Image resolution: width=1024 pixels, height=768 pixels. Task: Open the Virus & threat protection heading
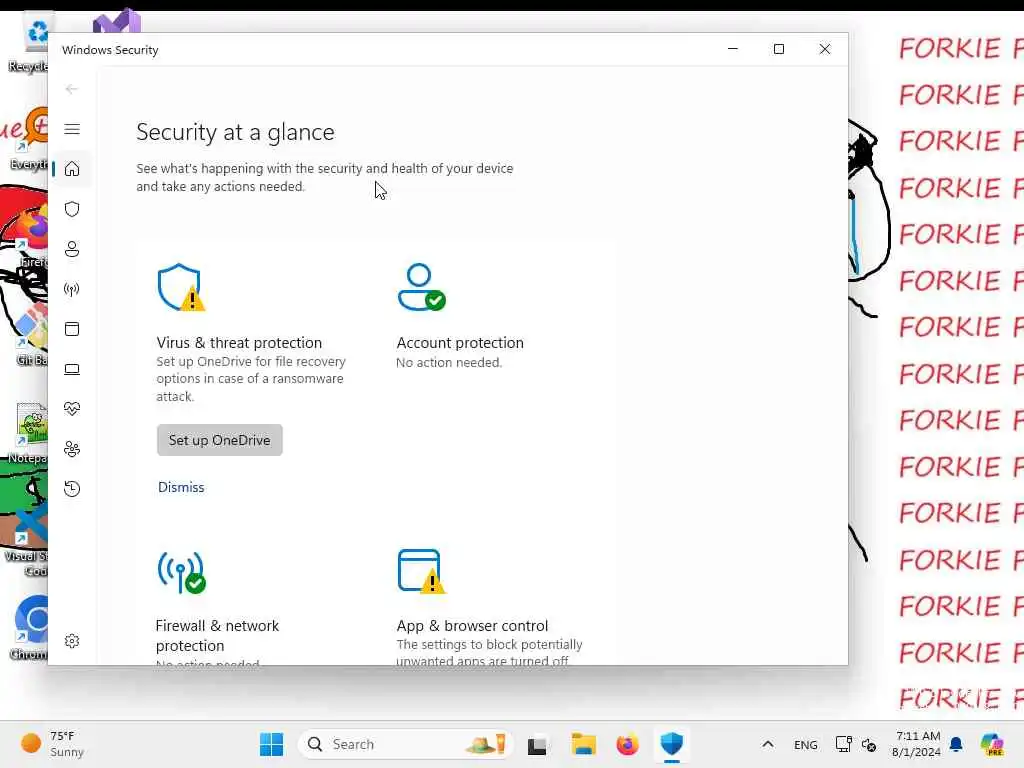click(x=239, y=343)
